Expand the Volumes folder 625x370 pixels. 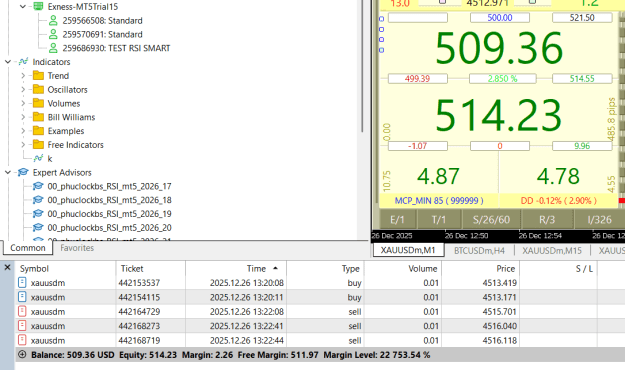tap(23, 103)
